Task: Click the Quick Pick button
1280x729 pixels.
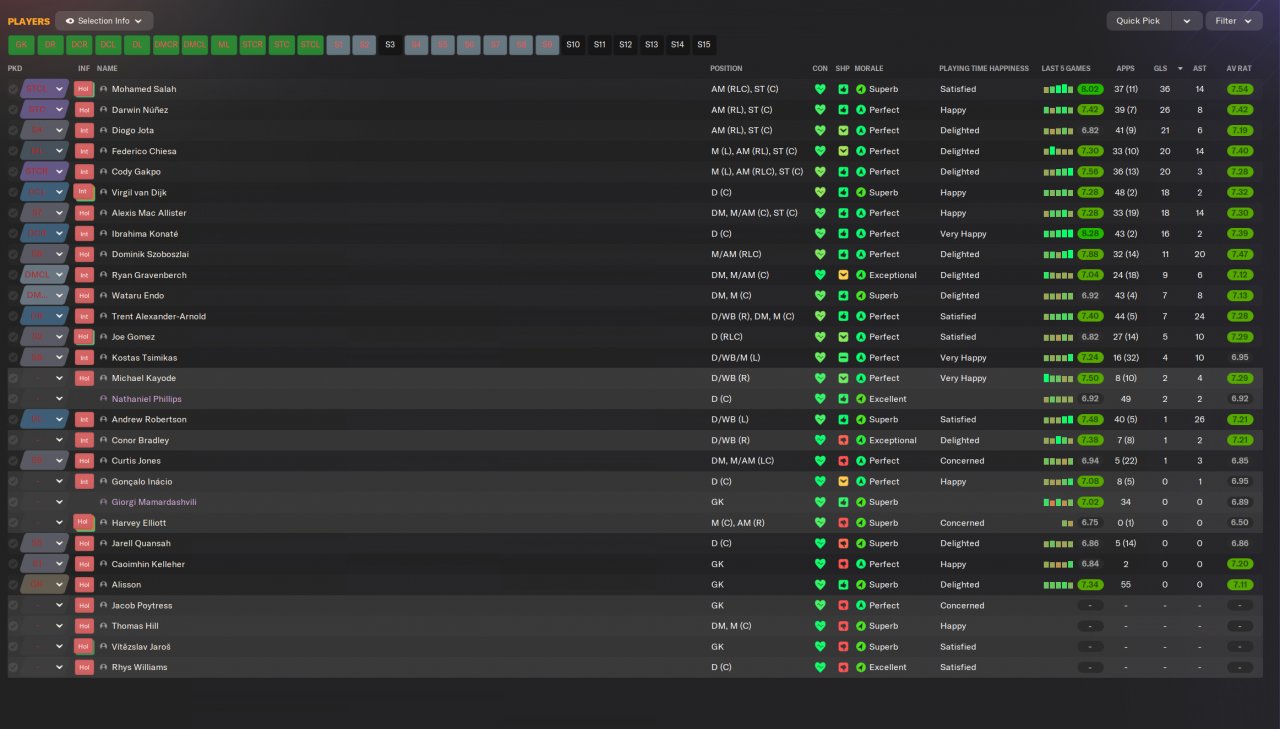Action: [x=1139, y=21]
